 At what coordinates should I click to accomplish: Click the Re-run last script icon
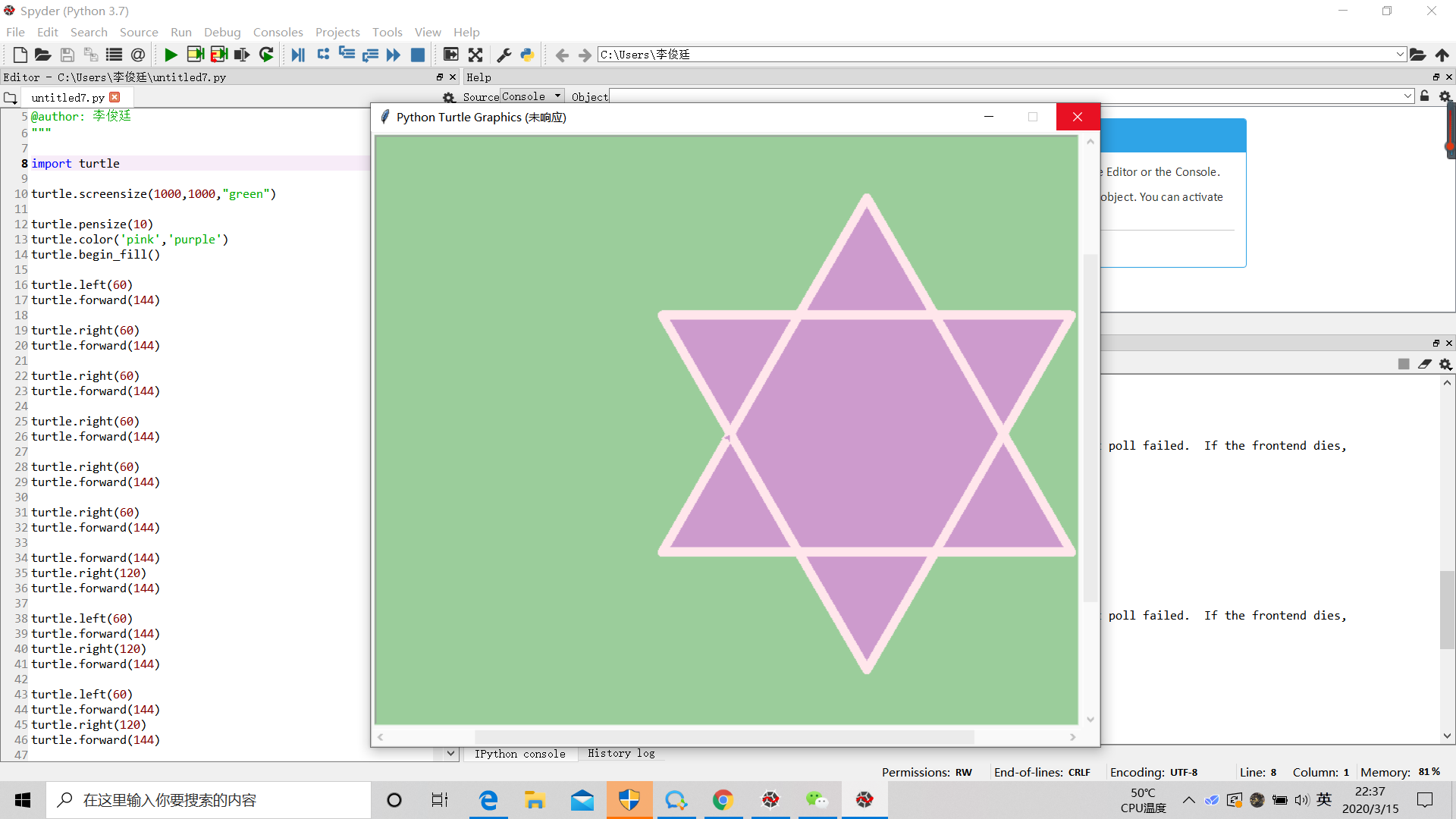[x=266, y=55]
